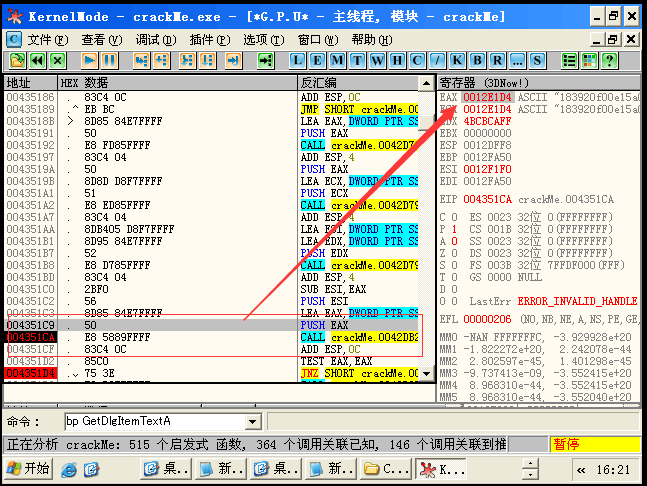Image resolution: width=647 pixels, height=486 pixels.
Task: Expand hidden tray icons with « arrow
Action: (581, 469)
